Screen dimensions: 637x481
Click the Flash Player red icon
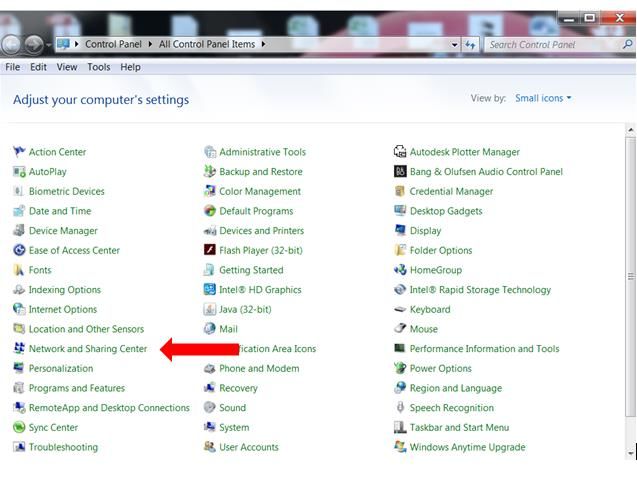[x=210, y=250]
